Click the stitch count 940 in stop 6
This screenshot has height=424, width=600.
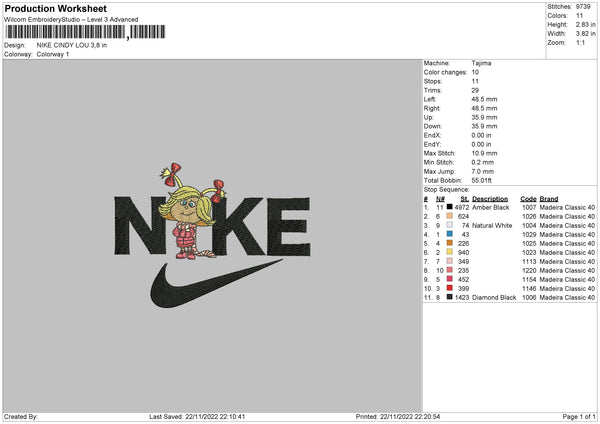pos(463,253)
